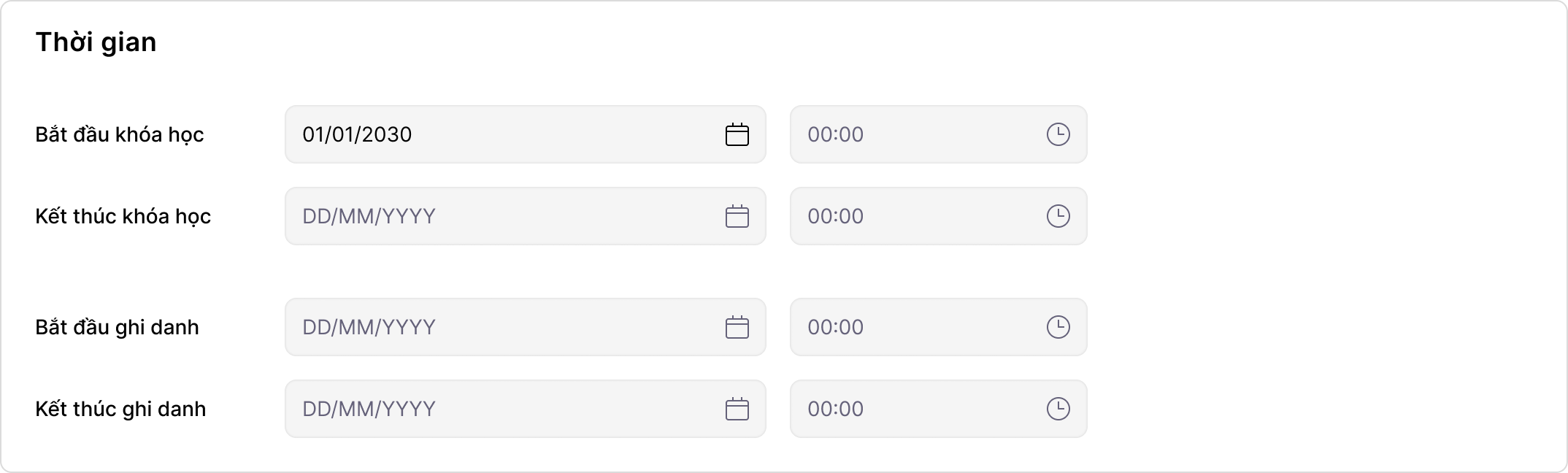
Task: Open the calendar picker for Bắt đầu ghi danh
Action: [739, 327]
